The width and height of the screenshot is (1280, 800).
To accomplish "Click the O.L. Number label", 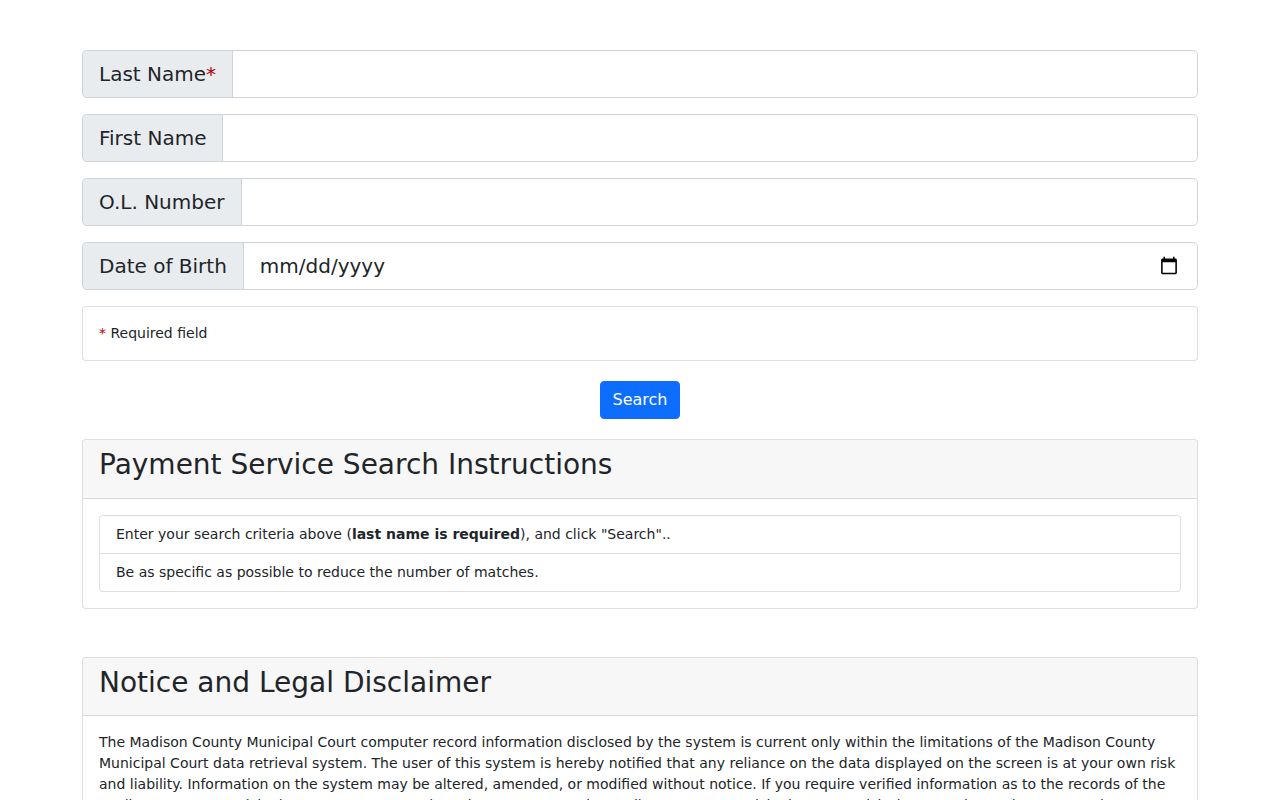I will point(162,202).
